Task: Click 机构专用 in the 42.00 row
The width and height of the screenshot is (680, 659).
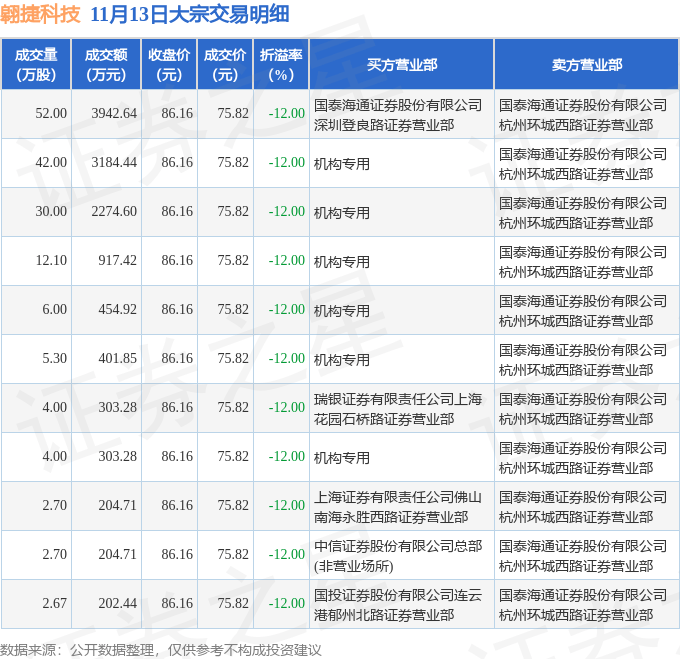Action: pos(342,164)
